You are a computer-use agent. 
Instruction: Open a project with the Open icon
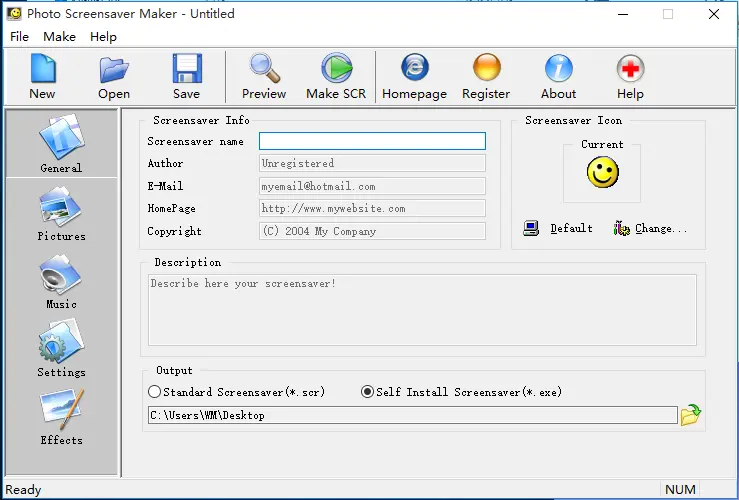(x=114, y=70)
